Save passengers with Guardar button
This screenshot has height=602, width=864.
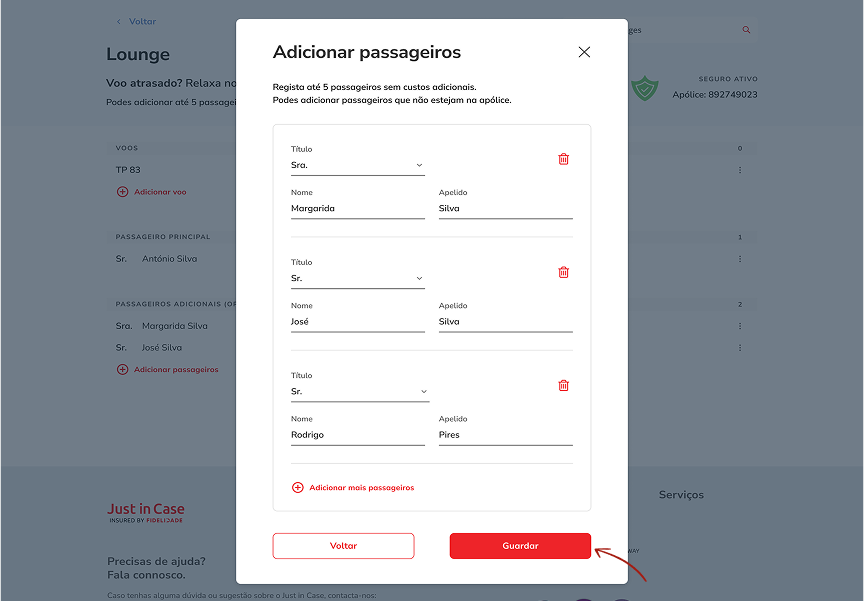pos(520,546)
